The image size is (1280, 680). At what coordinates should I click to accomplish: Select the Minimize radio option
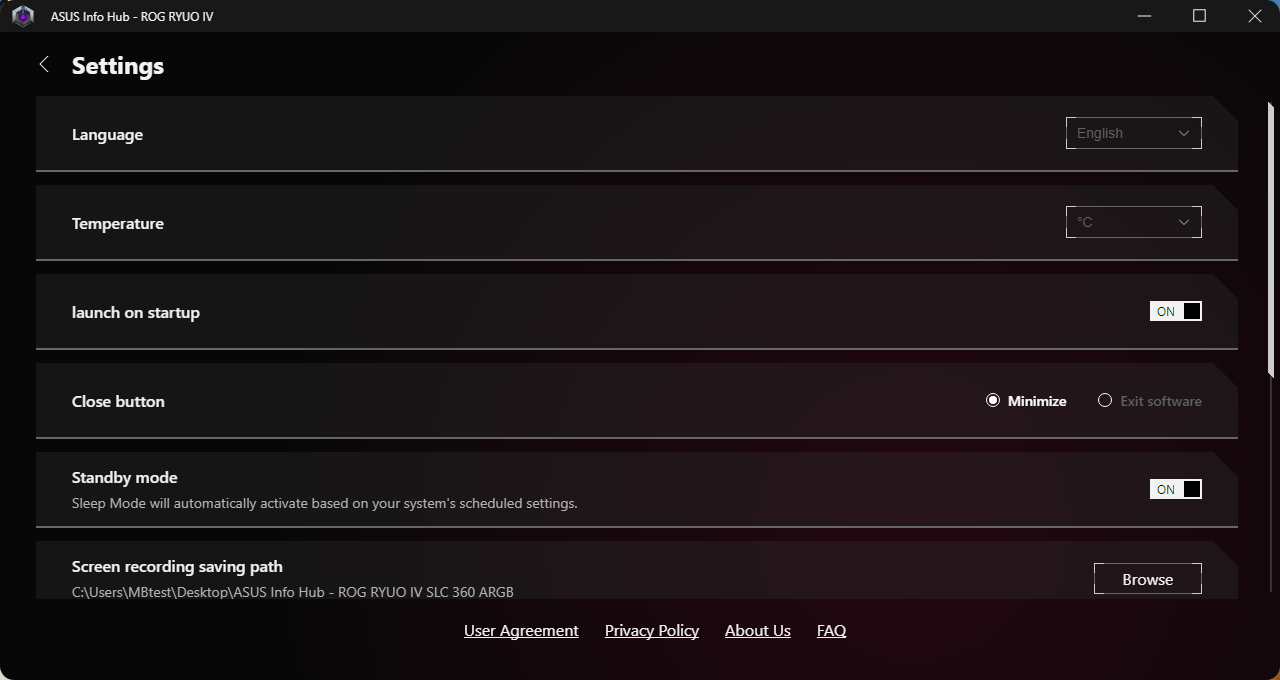[993, 401]
